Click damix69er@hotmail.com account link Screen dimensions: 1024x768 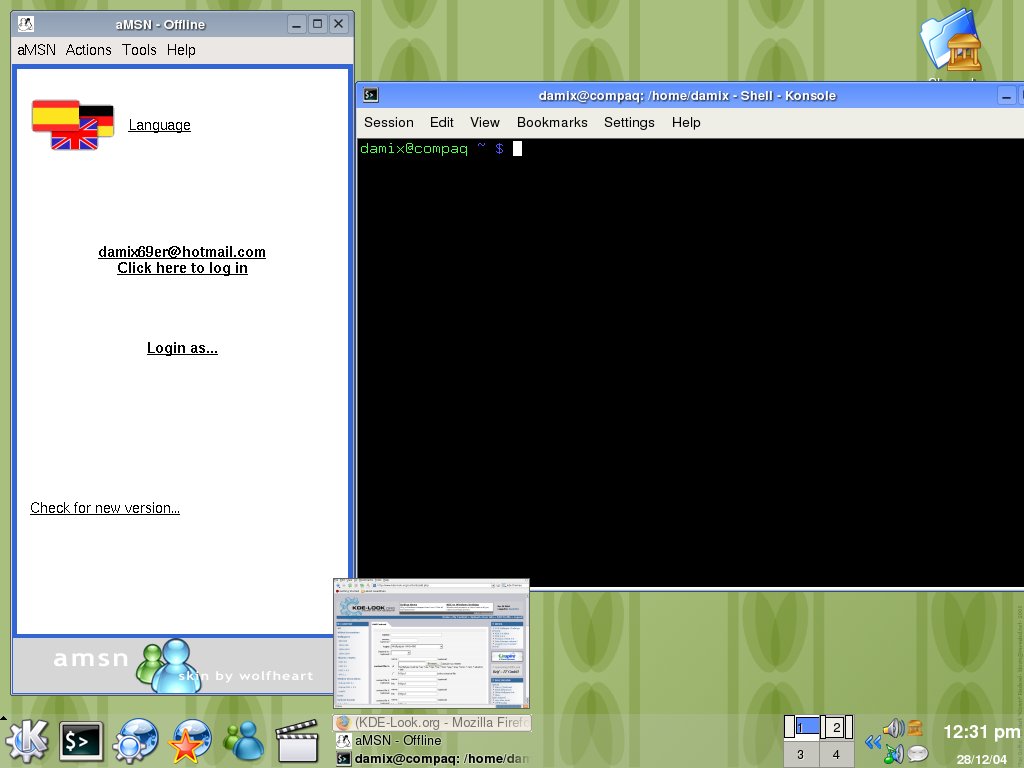pos(182,251)
